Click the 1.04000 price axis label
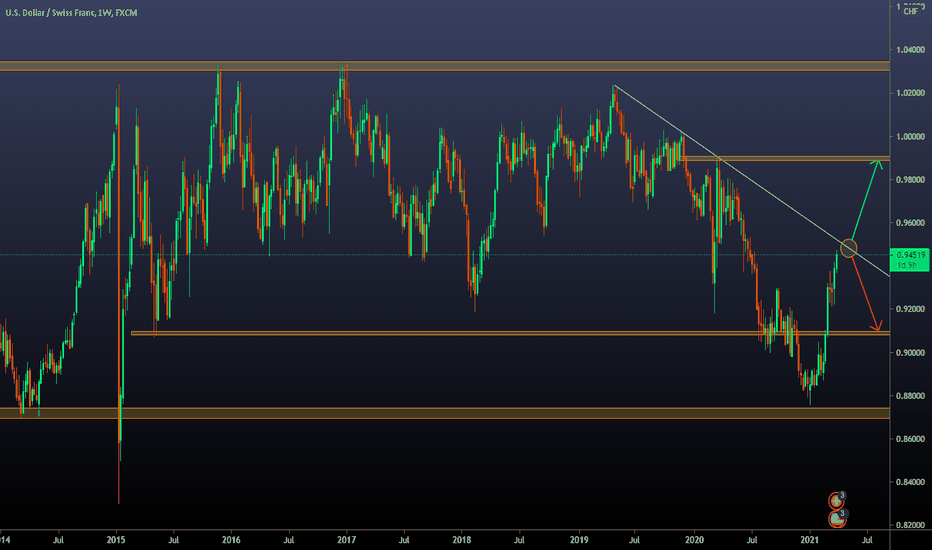The width and height of the screenshot is (932, 550). click(x=911, y=50)
